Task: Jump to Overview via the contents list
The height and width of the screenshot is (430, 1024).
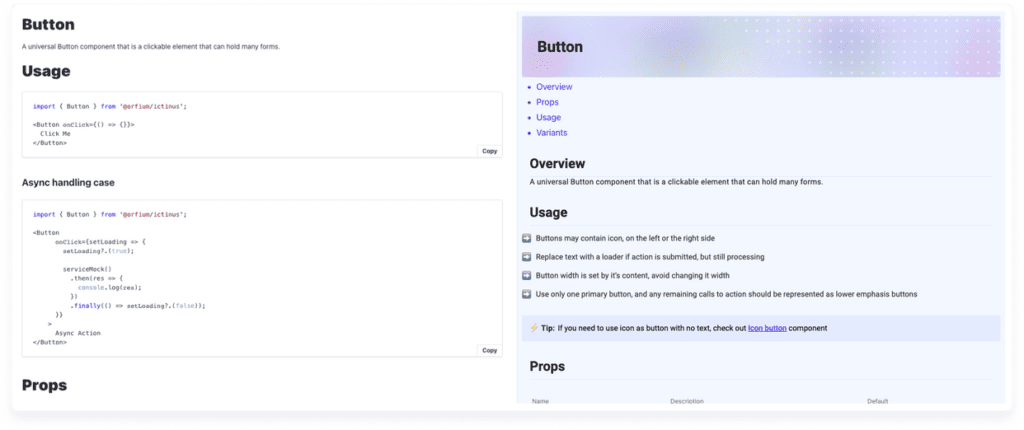Action: (554, 87)
